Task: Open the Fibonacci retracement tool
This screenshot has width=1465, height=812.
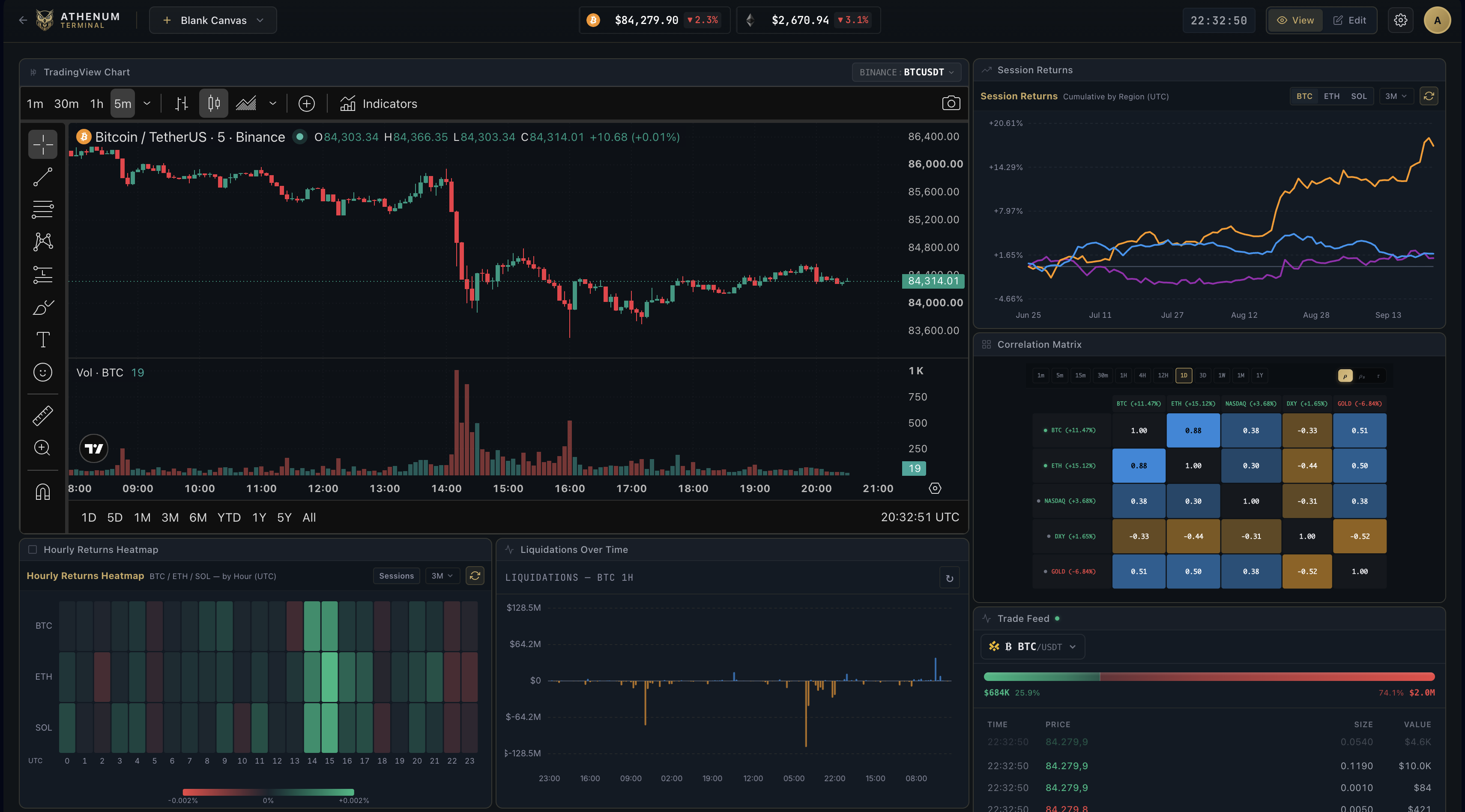Action: point(43,209)
